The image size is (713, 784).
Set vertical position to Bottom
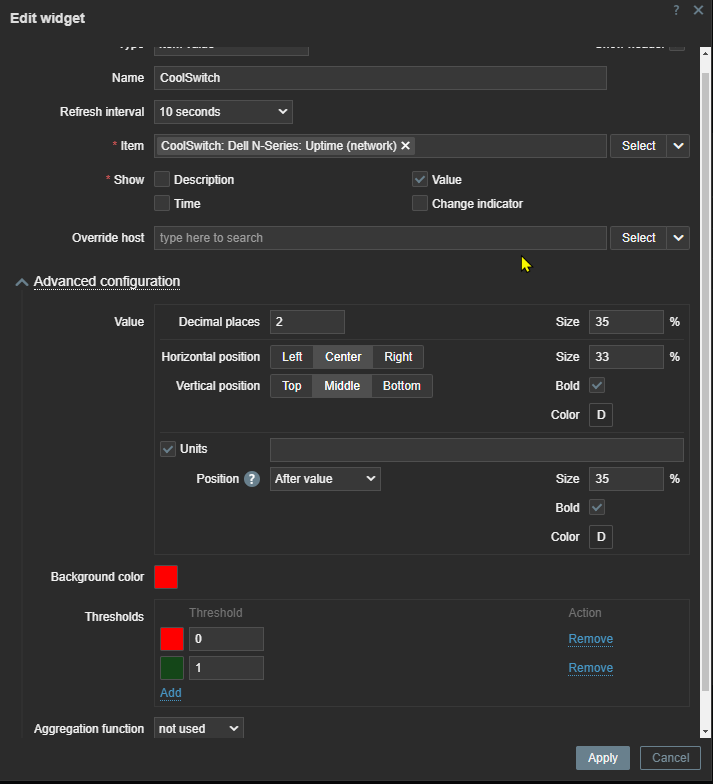click(x=402, y=386)
